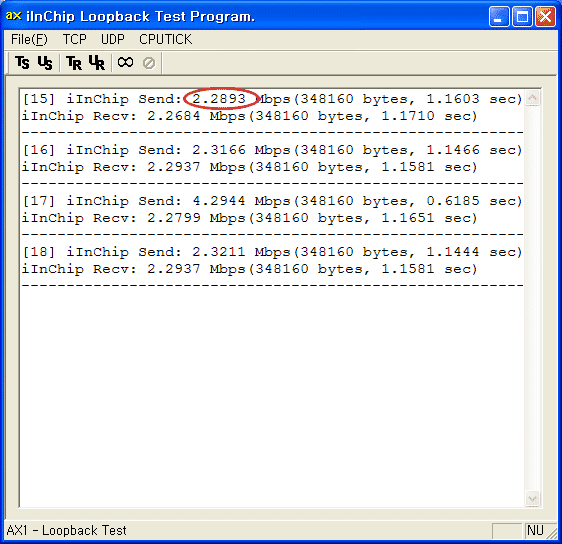Click the Send value '2.3166' in the log

pyautogui.click(x=219, y=149)
